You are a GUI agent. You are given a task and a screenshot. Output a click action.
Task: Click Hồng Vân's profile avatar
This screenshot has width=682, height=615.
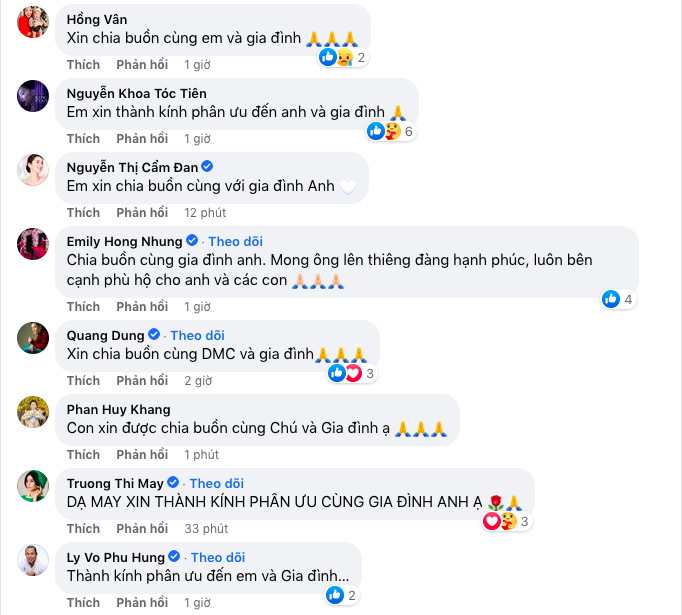pyautogui.click(x=34, y=25)
